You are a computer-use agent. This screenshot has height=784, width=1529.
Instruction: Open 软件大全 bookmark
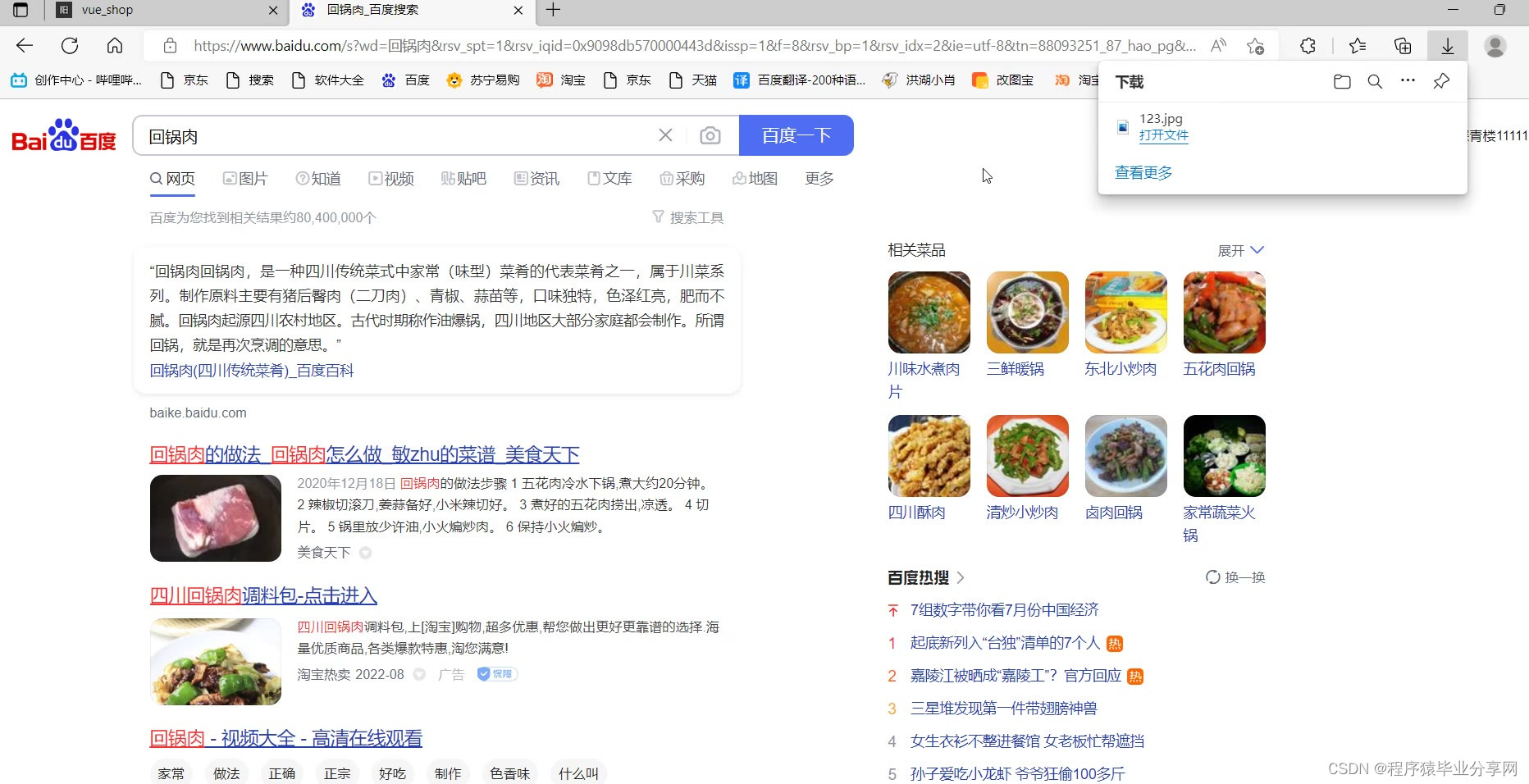coord(328,80)
